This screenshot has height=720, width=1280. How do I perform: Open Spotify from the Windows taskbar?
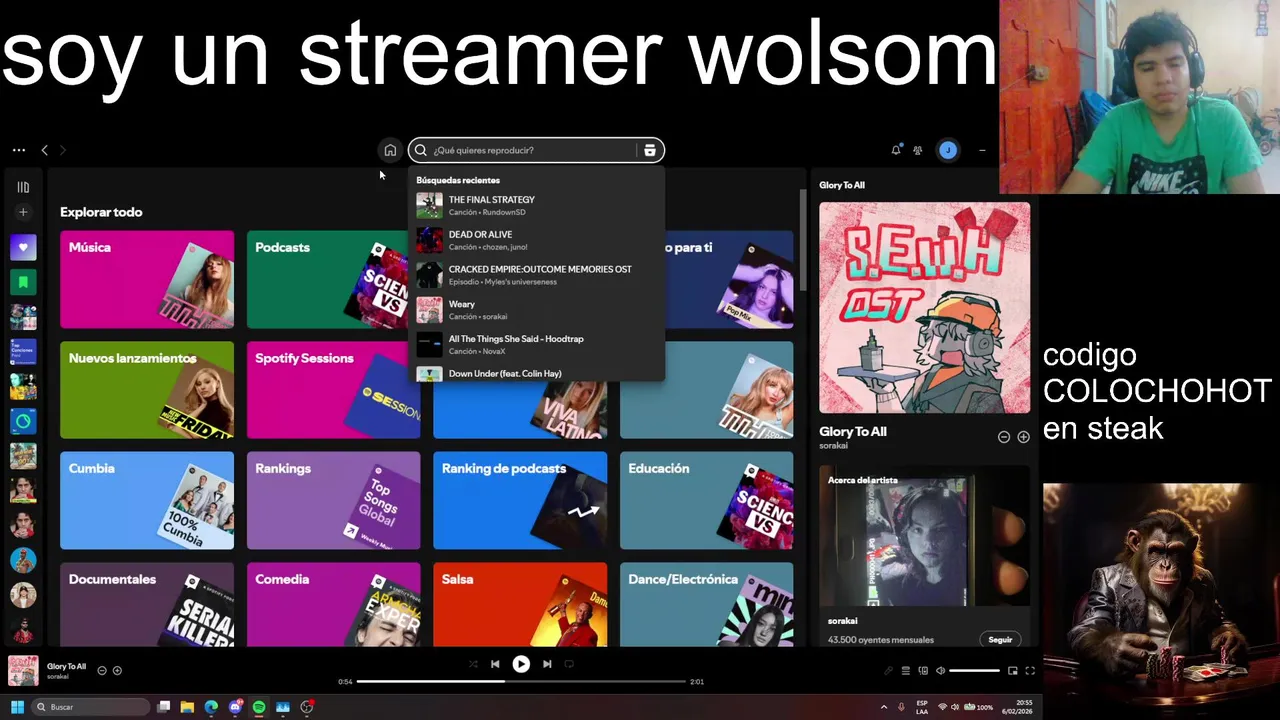coord(259,707)
